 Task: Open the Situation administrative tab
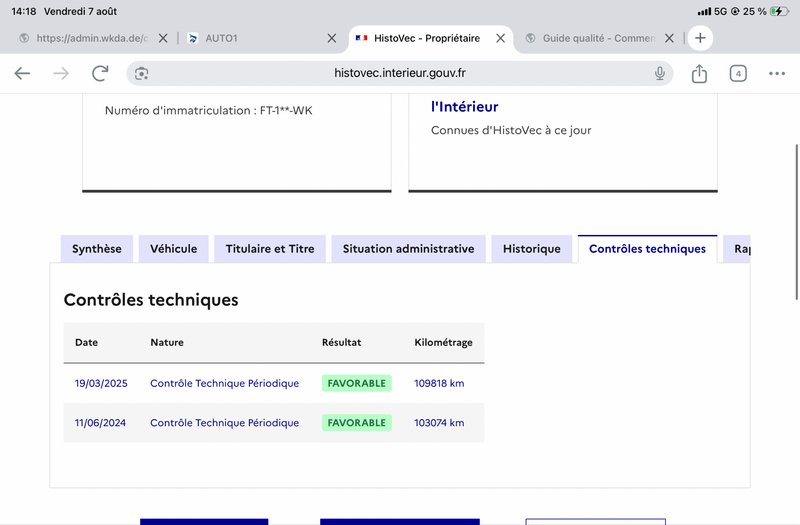408,249
